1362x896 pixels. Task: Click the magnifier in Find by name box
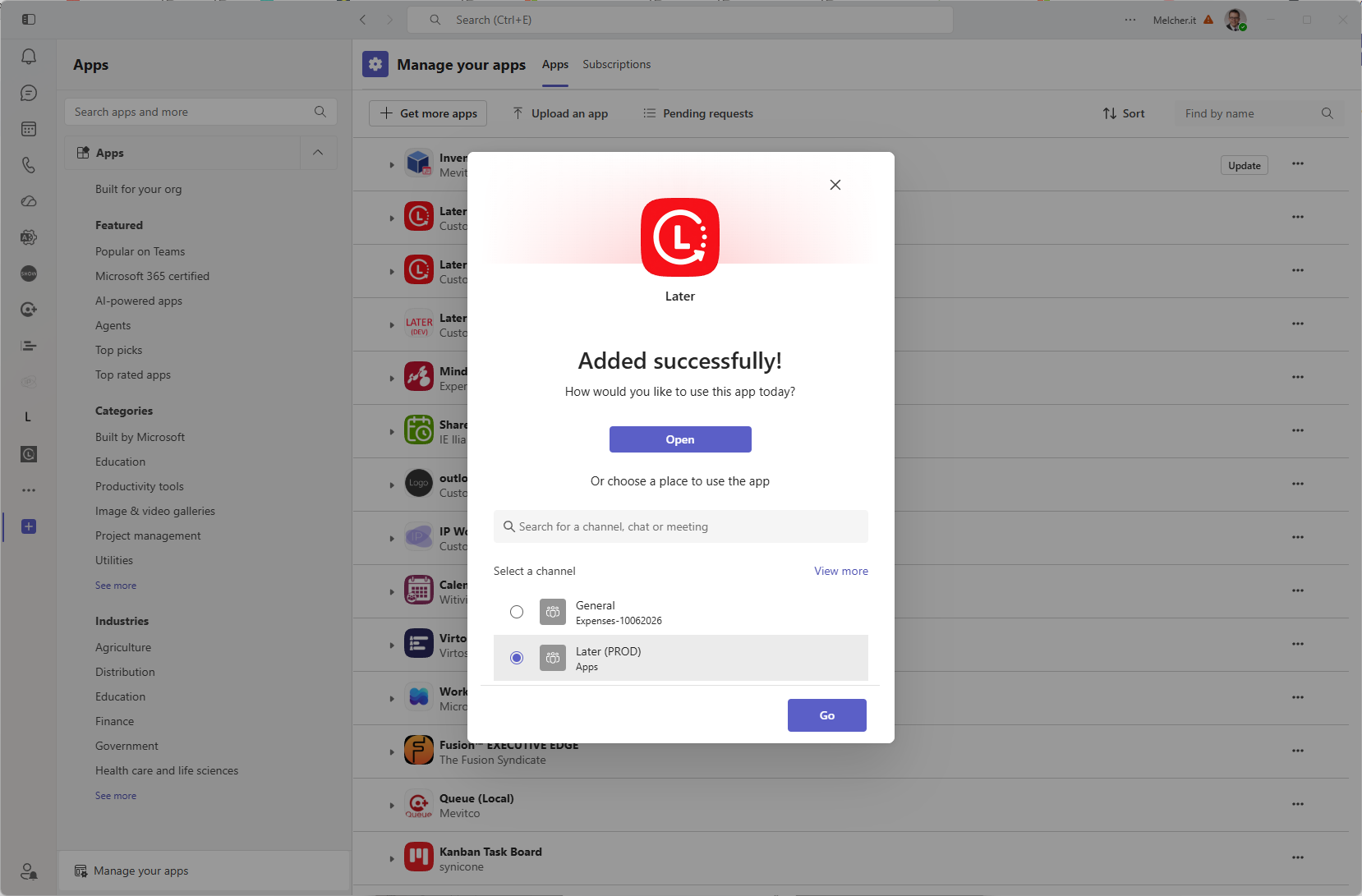click(1327, 113)
